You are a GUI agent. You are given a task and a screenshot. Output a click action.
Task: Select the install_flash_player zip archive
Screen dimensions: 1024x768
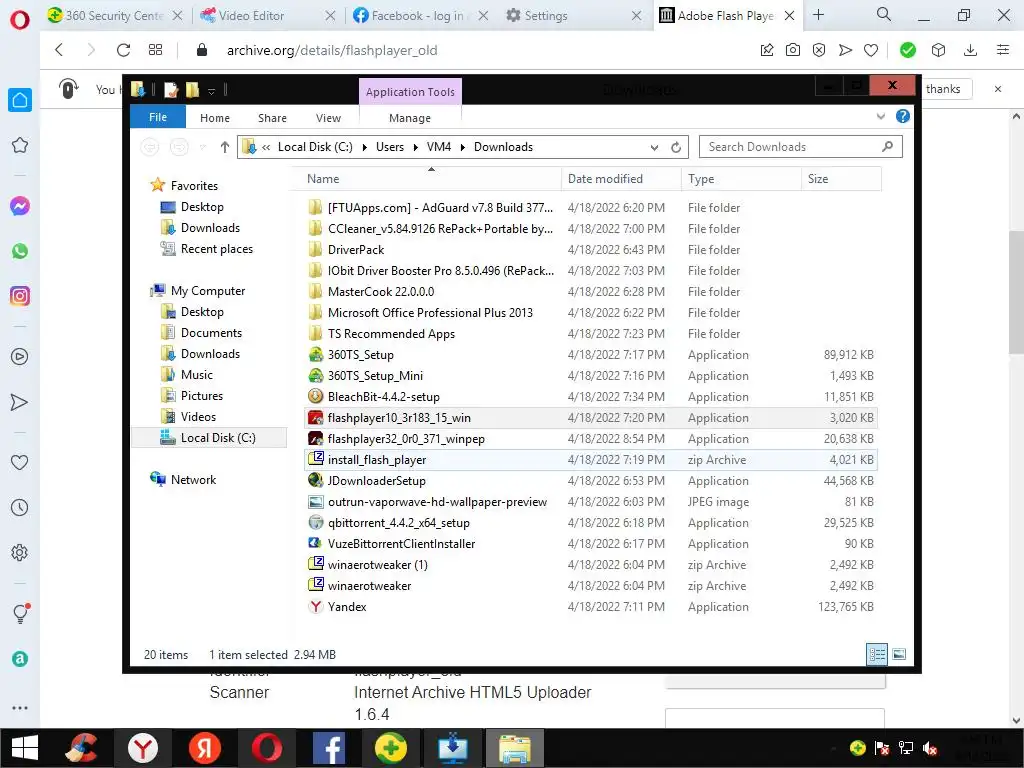[591, 459]
